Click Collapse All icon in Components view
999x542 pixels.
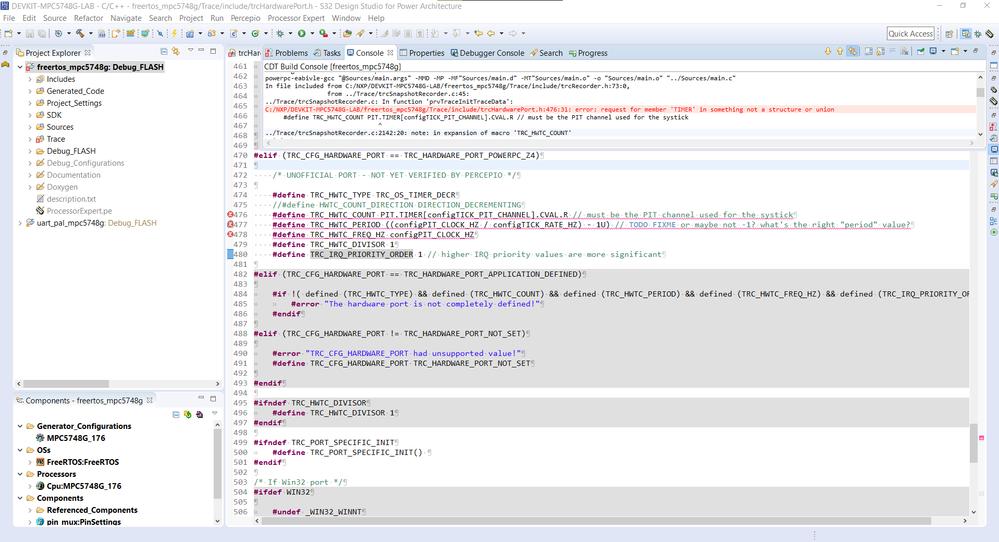coord(176,414)
